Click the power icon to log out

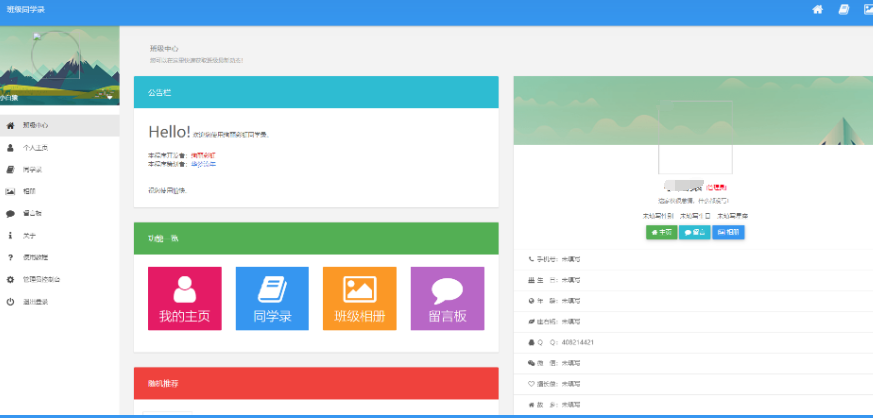coord(11,301)
